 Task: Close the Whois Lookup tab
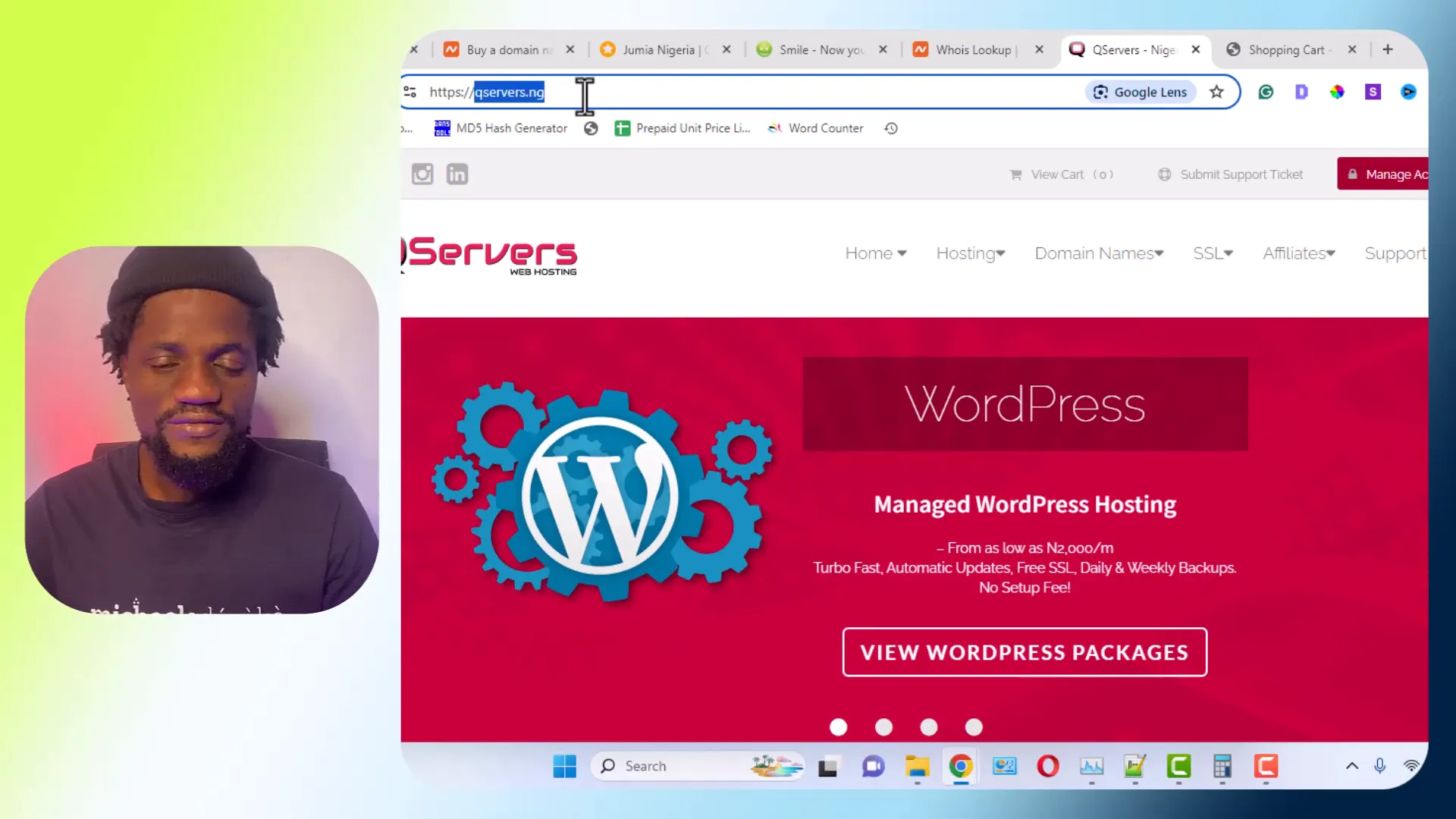pos(1039,49)
